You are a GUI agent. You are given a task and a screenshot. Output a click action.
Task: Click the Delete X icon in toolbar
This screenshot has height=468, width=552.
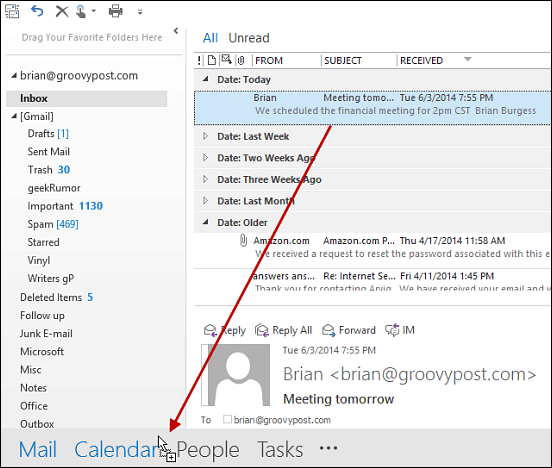[x=62, y=11]
